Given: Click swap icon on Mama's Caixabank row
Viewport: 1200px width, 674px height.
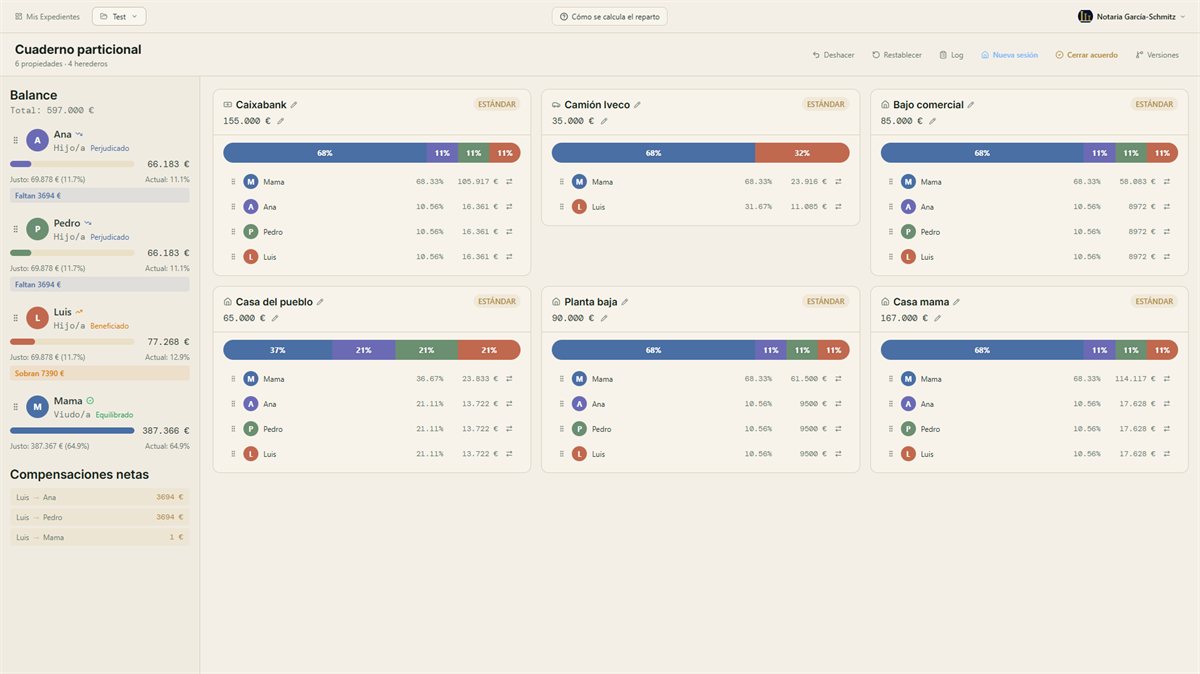Looking at the screenshot, I should pos(509,182).
